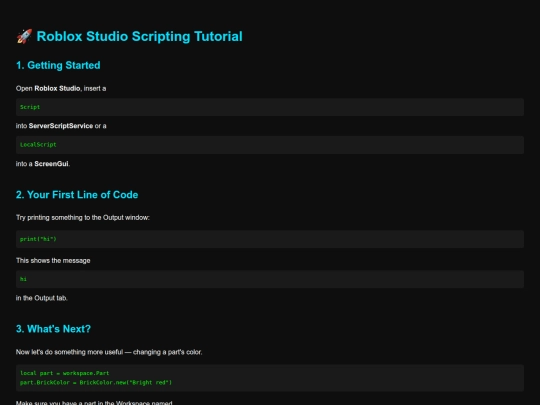Click the bold 'ServerScriptService' text
Viewport: 540px width, 405px height.
click(x=61, y=126)
